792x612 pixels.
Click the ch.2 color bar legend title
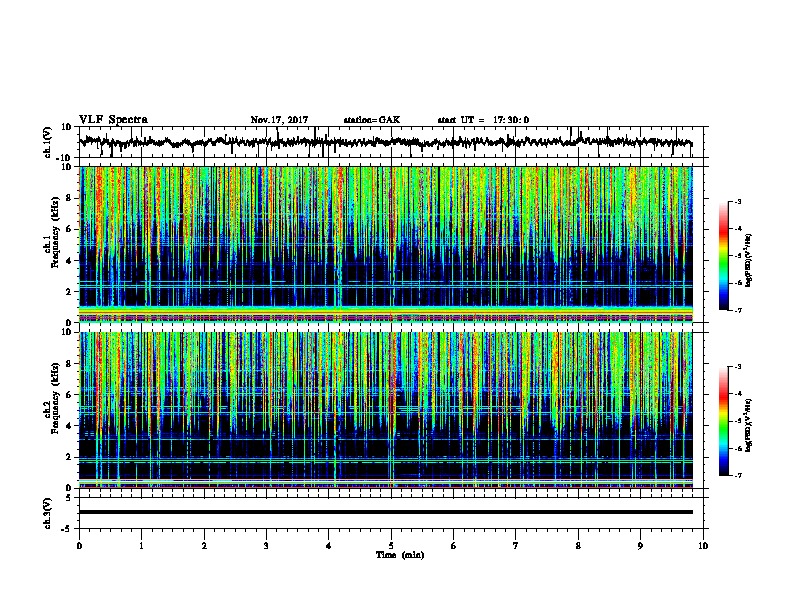click(749, 425)
